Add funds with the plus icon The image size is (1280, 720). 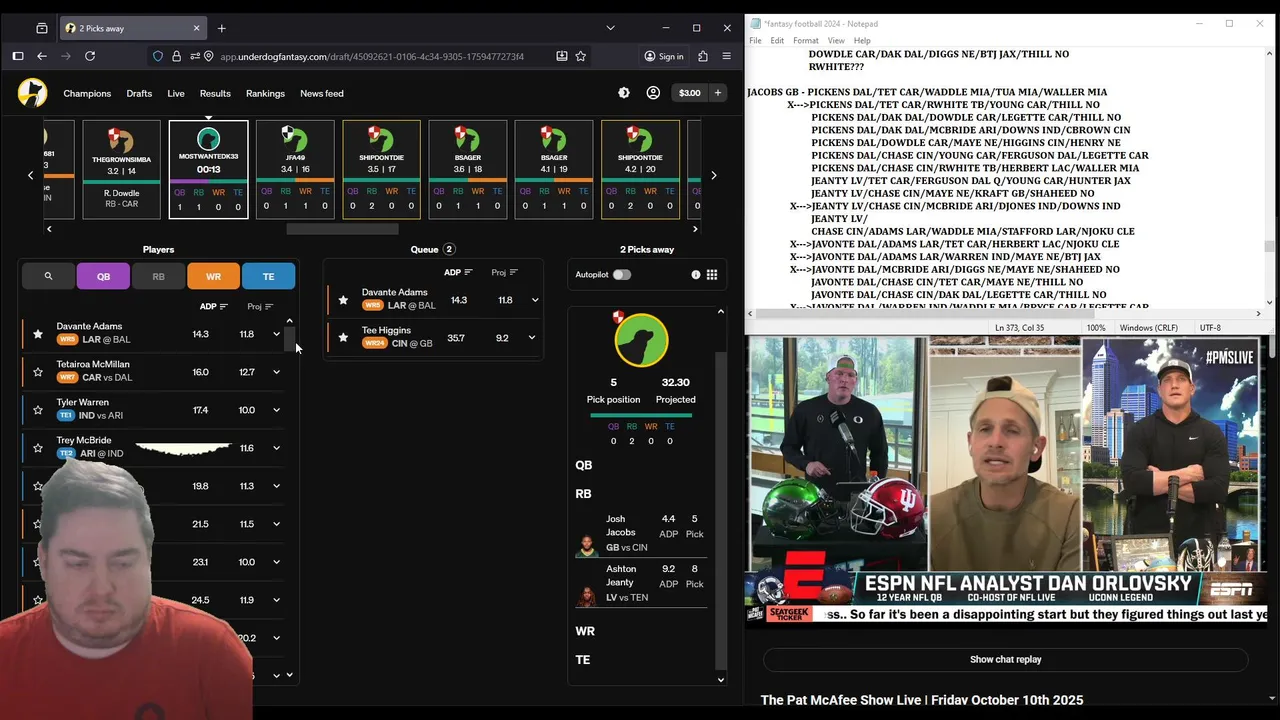(x=717, y=93)
